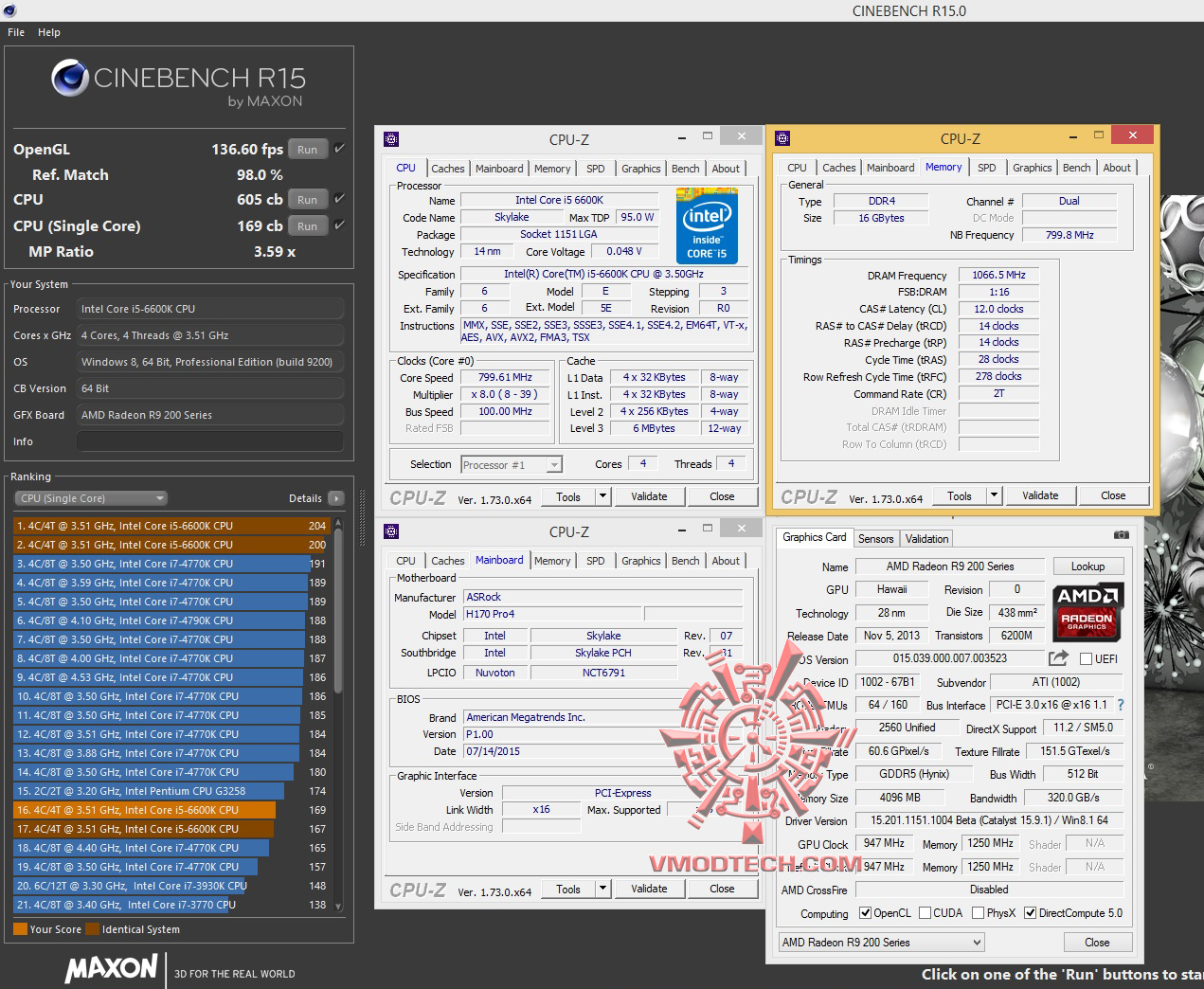Image resolution: width=1204 pixels, height=989 pixels.
Task: Open the CPU (Single Core) ranking dropdown
Action: [x=90, y=498]
